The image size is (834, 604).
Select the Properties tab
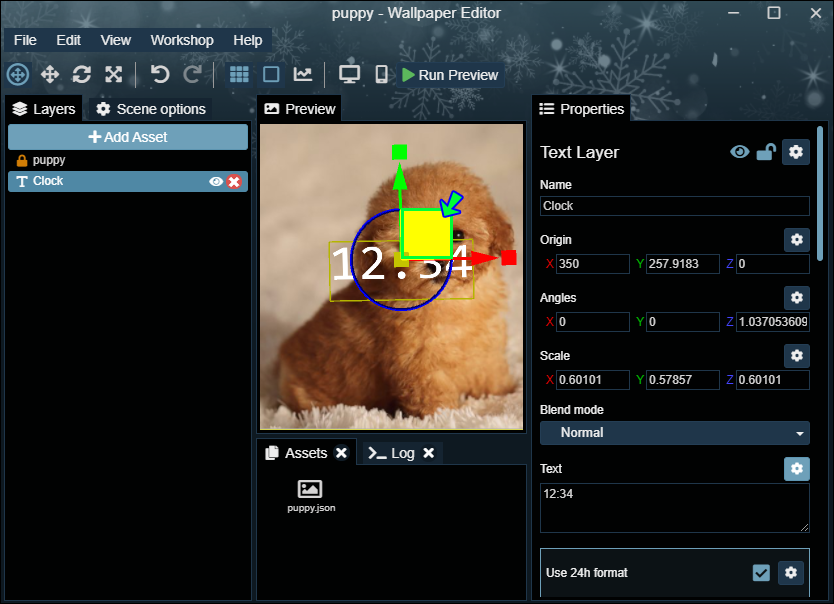point(581,109)
